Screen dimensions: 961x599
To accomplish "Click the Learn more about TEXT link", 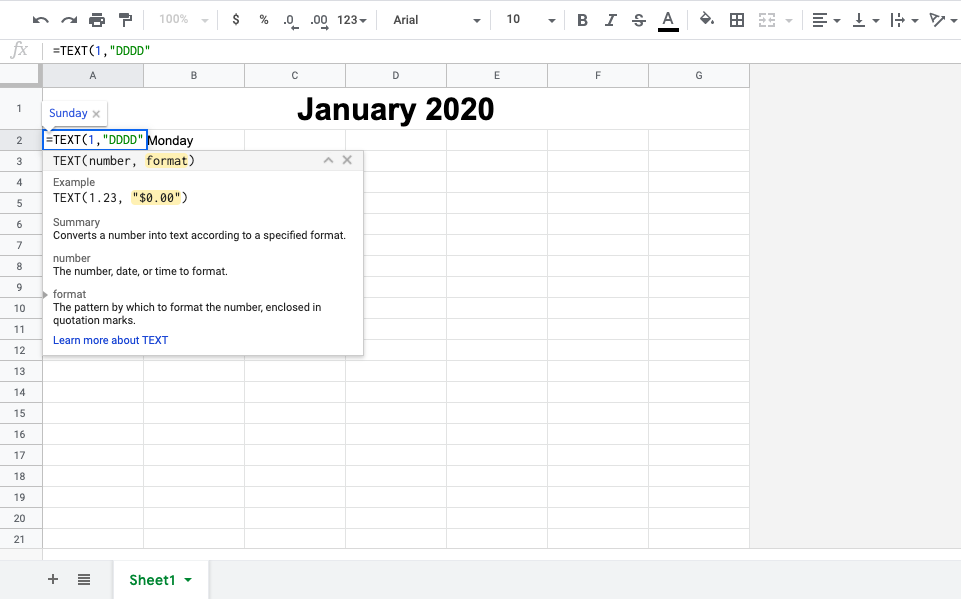I will [x=110, y=340].
